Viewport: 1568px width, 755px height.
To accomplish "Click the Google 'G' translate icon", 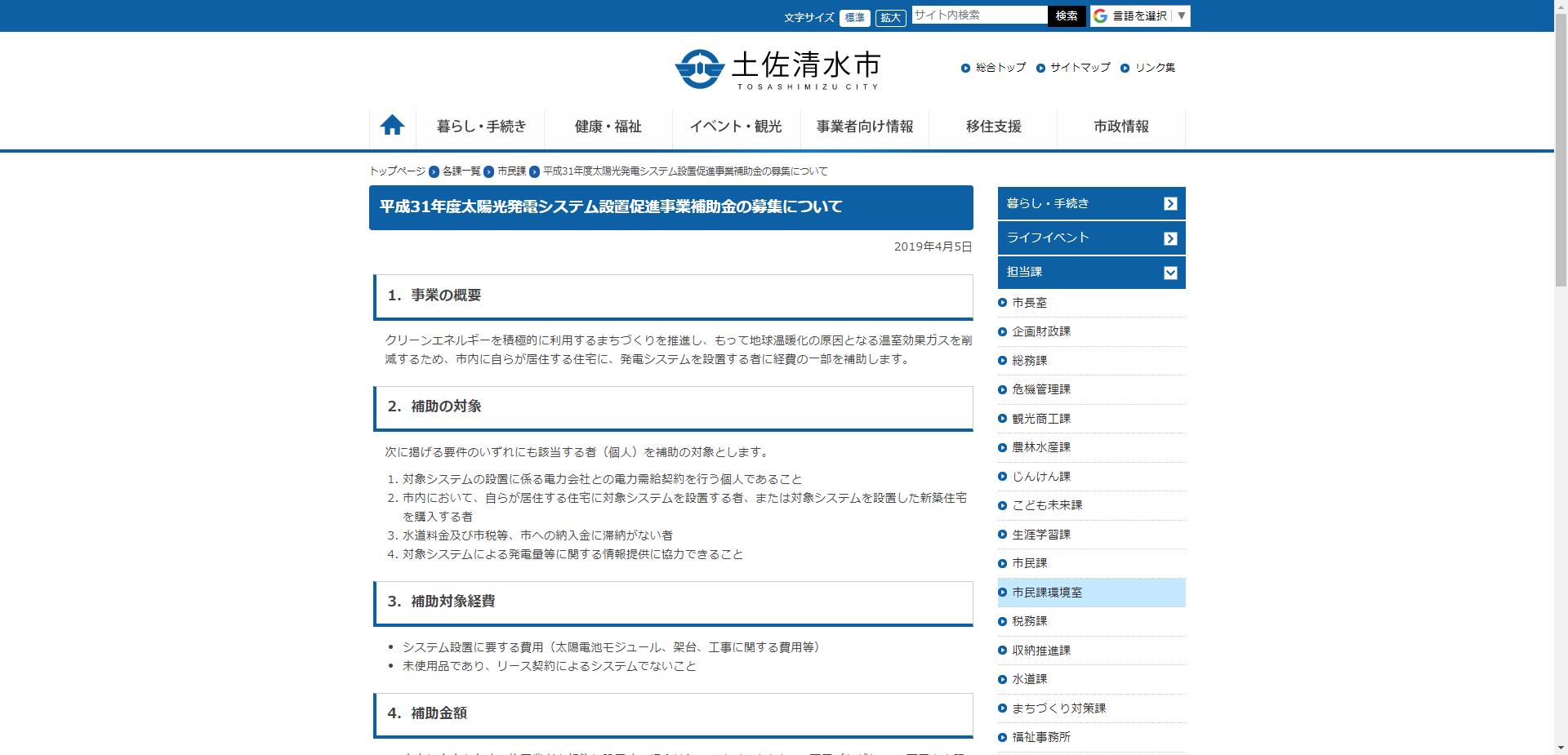I will tap(1101, 15).
